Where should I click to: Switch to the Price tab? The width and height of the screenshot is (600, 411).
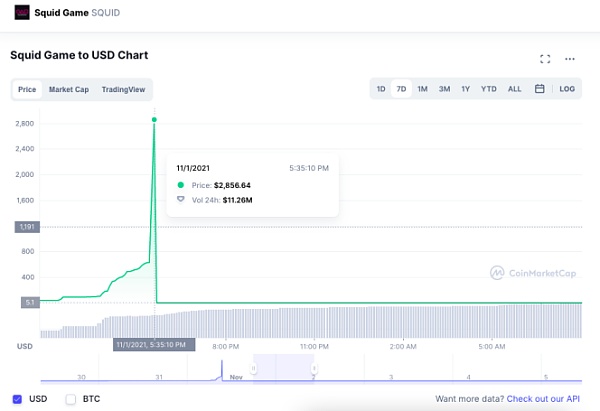click(27, 89)
